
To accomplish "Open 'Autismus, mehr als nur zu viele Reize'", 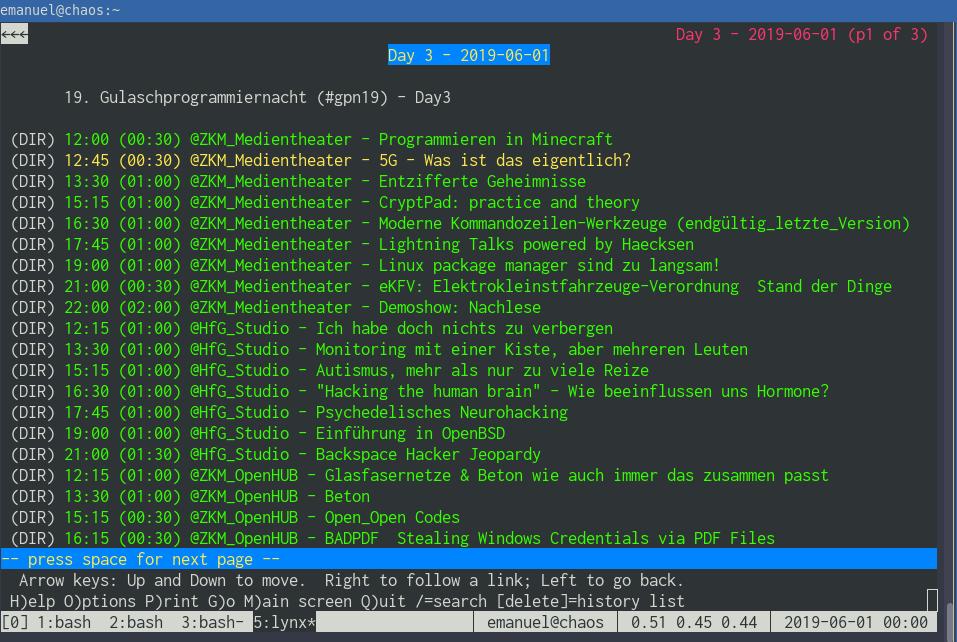I will 356,371.
